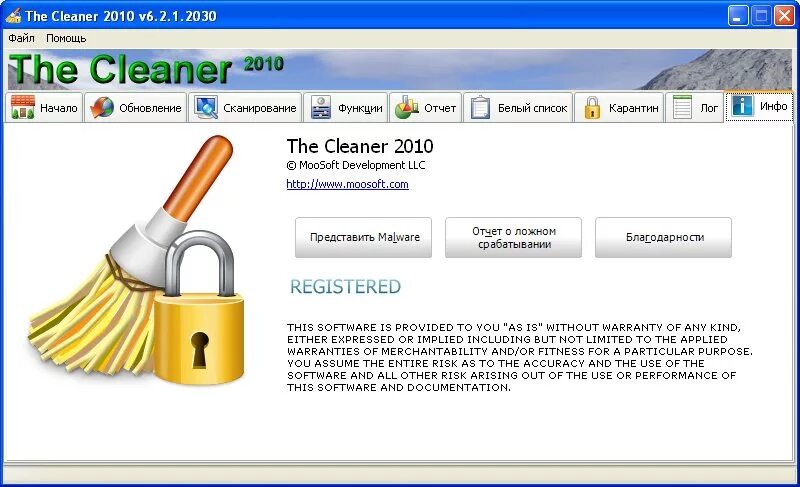Click the clipboard Белый список icon

(x=480, y=108)
